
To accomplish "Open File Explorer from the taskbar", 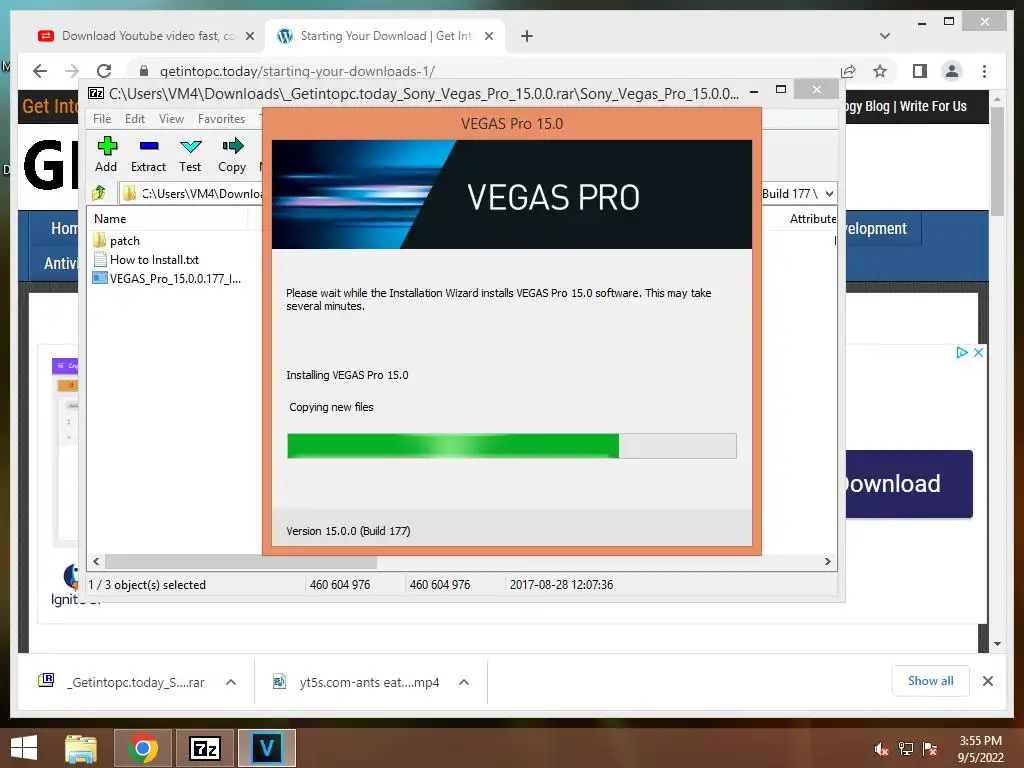I will 81,748.
